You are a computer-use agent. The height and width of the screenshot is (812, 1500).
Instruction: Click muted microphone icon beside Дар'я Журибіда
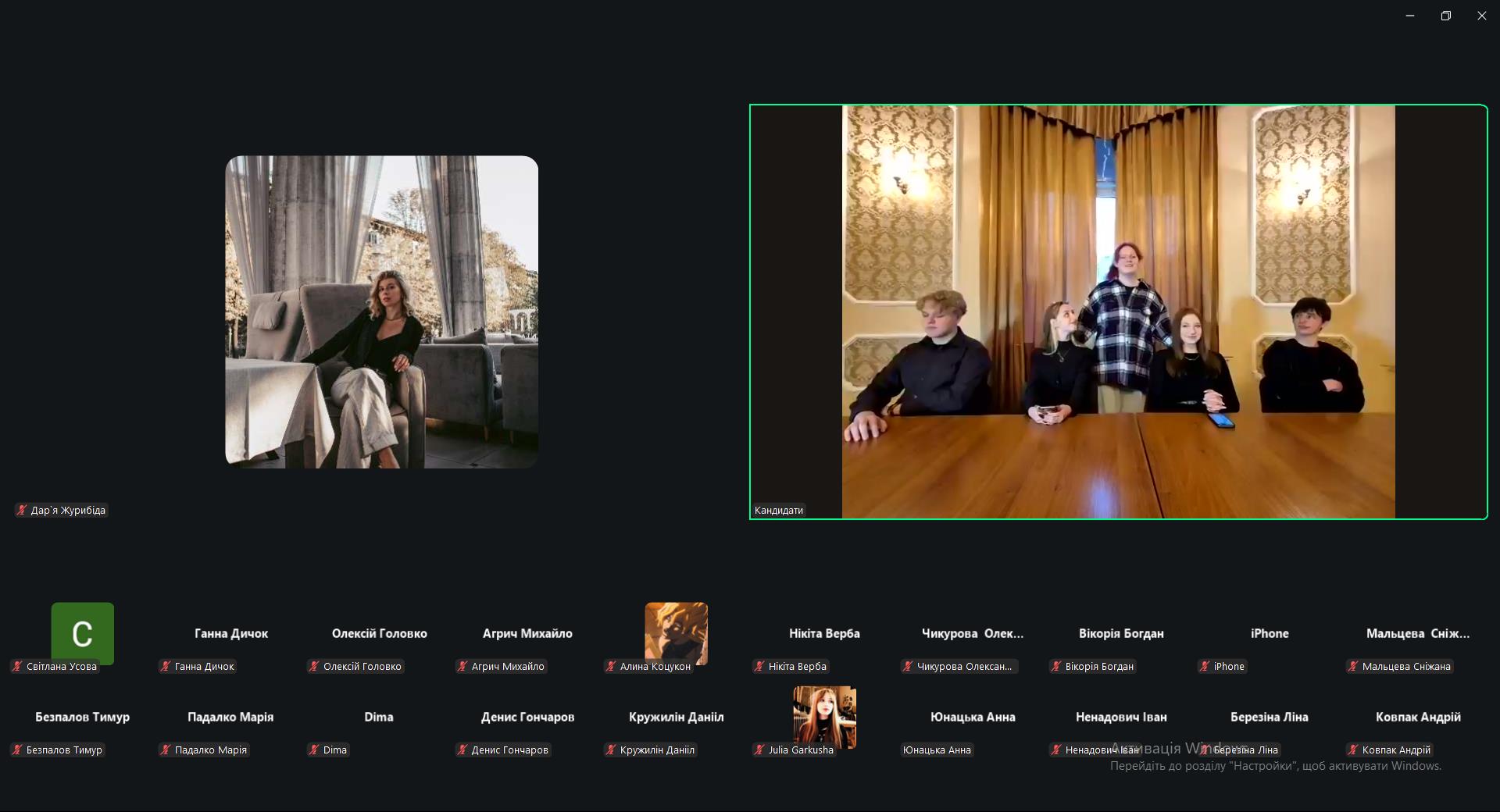[22, 511]
